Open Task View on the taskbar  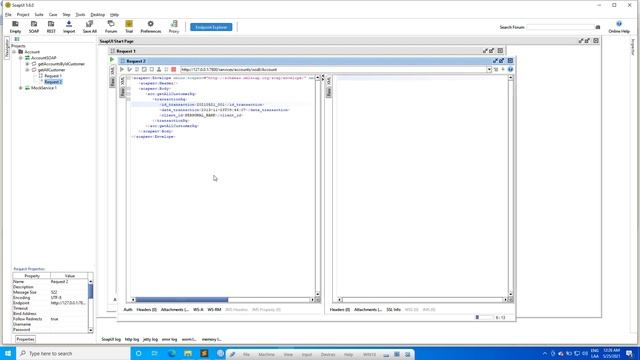point(155,353)
